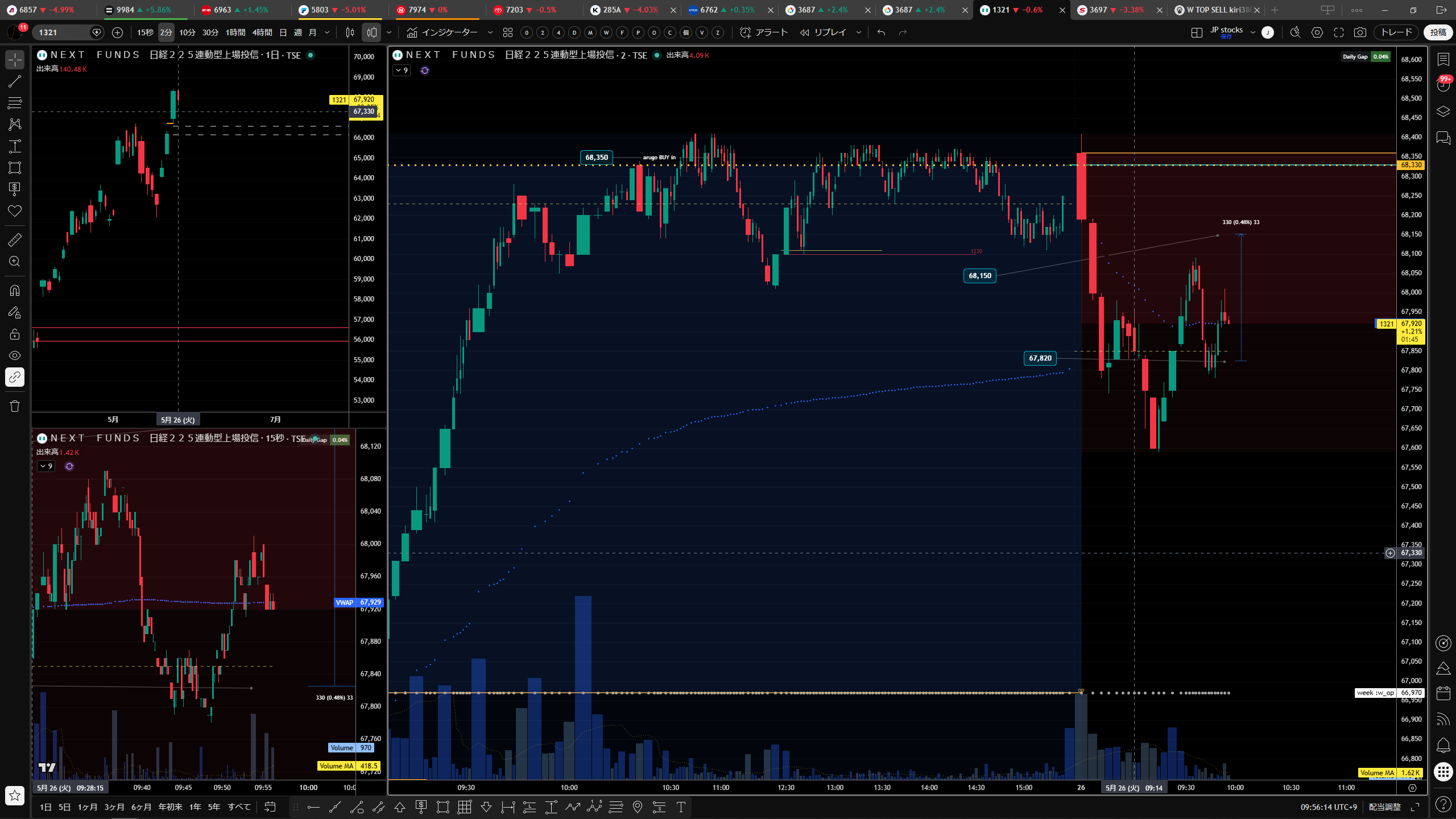This screenshot has height=819, width=1456.
Task: Take a chart snapshot with camera icon
Action: point(1360,32)
